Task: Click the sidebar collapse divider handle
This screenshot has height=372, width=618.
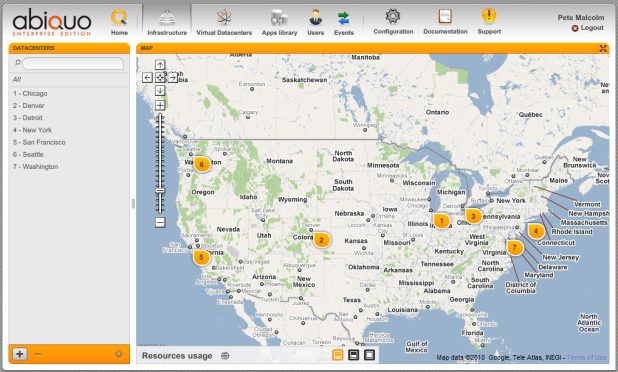Action: pyautogui.click(x=133, y=203)
